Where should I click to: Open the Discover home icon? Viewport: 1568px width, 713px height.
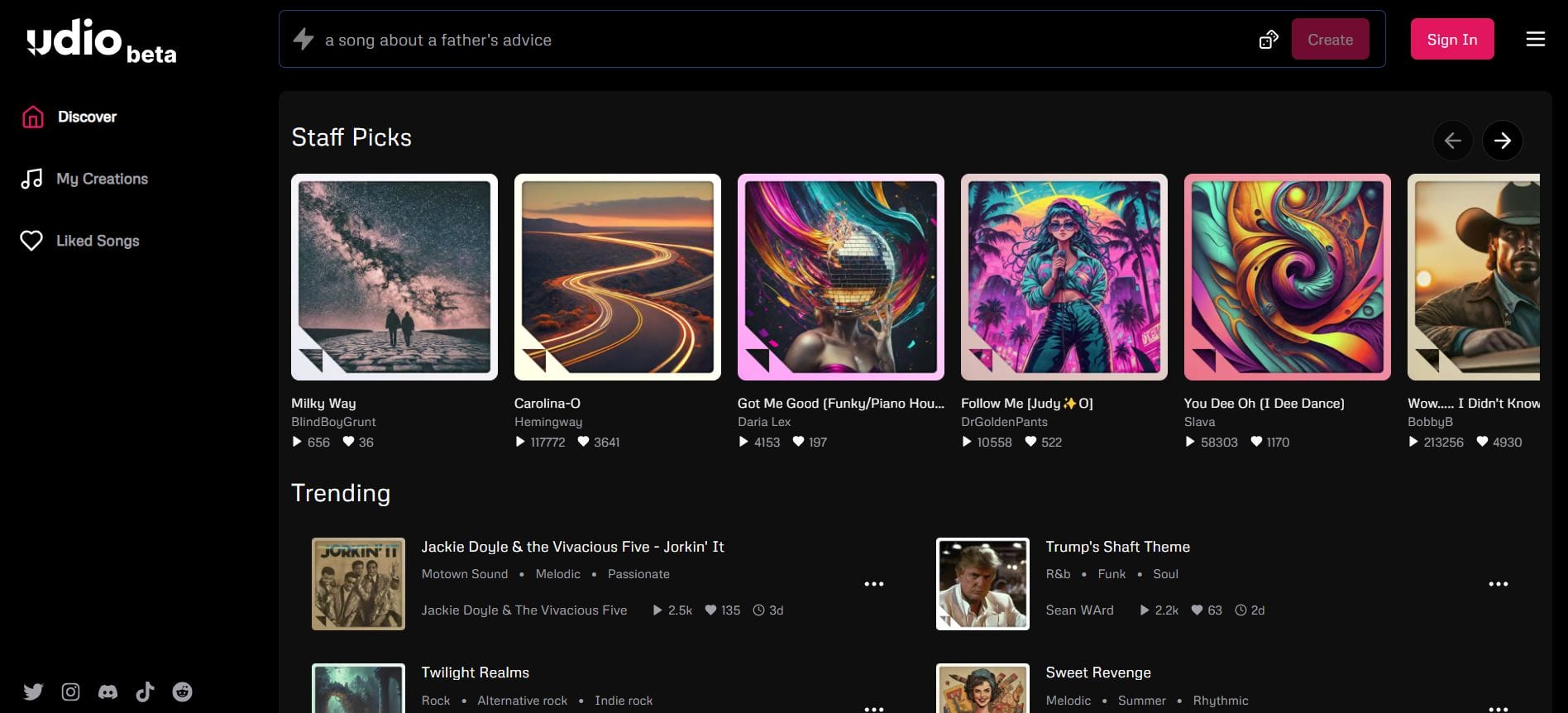pos(32,117)
